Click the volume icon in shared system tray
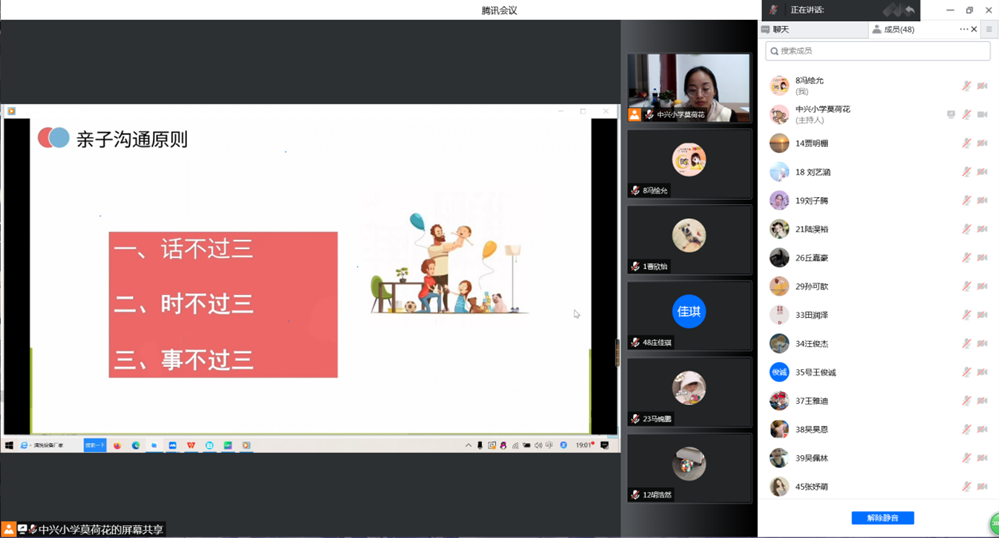Screen dimensions: 999x538 (538, 445)
